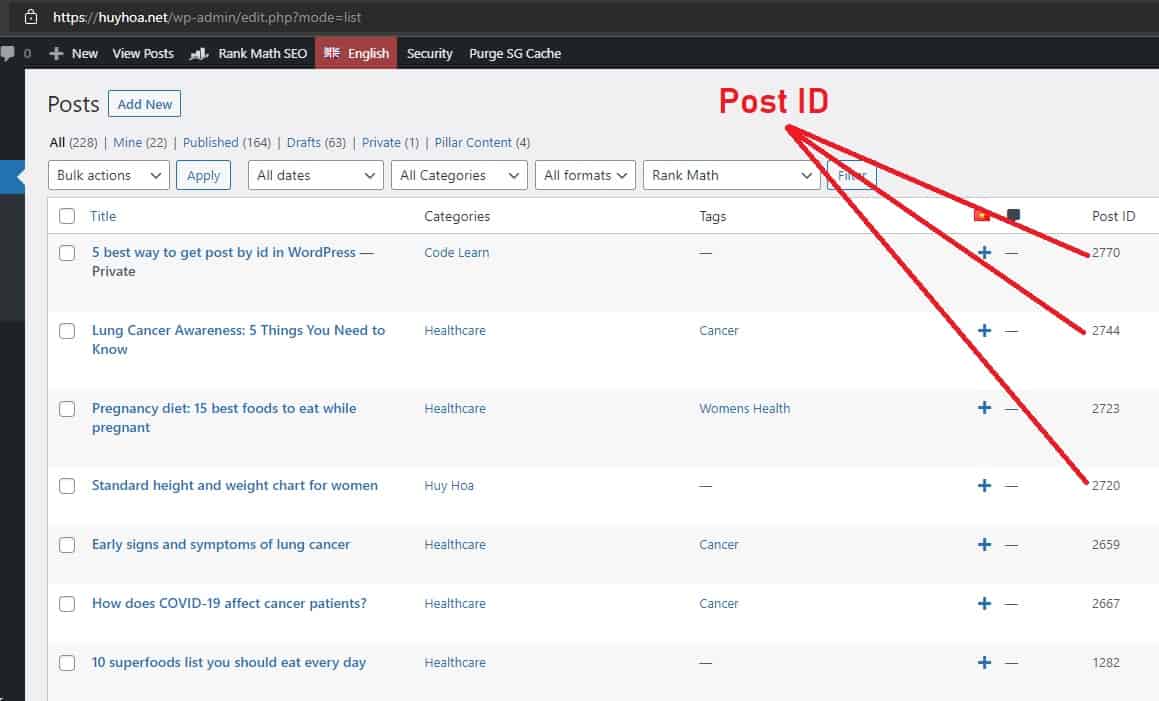Open the All Categories dropdown
Image resolution: width=1159 pixels, height=701 pixels.
pyautogui.click(x=458, y=175)
